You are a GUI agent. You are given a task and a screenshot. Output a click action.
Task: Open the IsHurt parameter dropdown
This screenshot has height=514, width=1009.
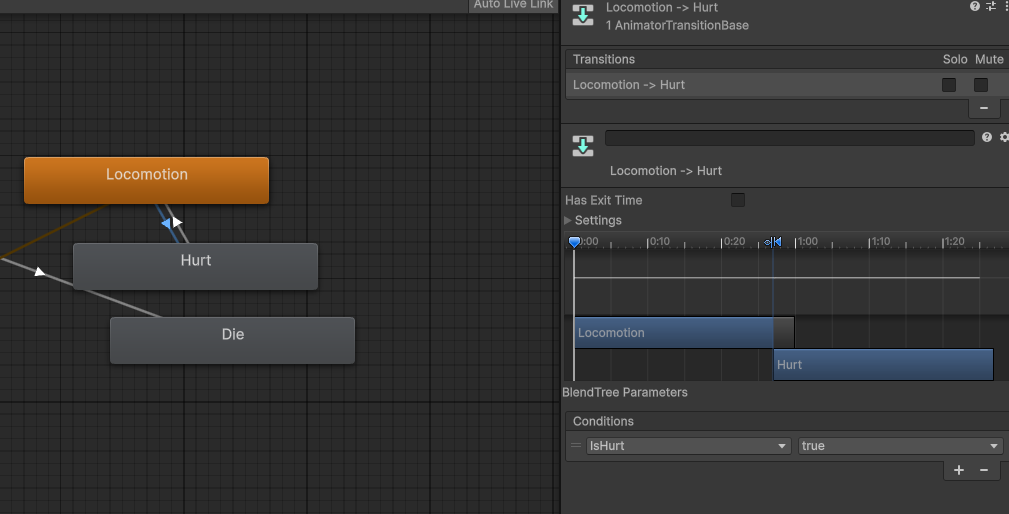[x=689, y=446]
